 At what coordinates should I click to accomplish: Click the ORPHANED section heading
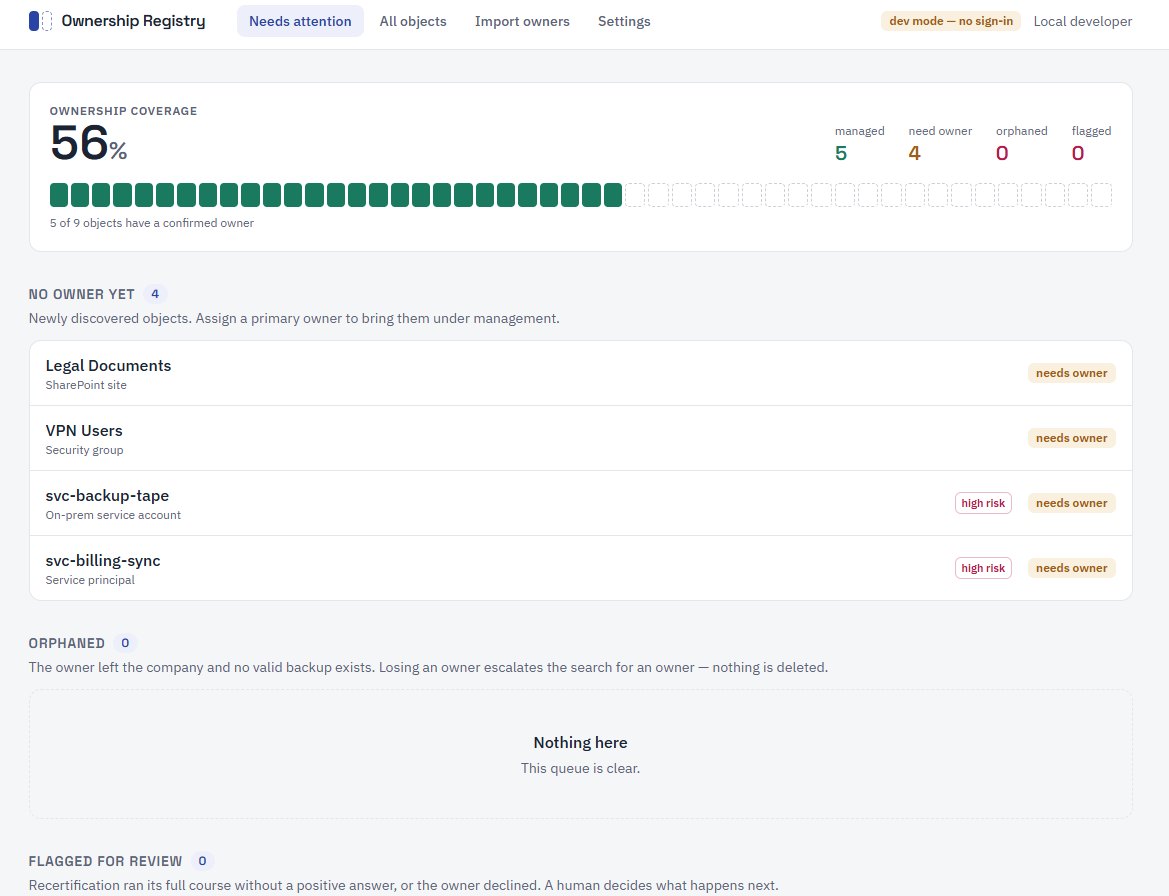(x=66, y=643)
